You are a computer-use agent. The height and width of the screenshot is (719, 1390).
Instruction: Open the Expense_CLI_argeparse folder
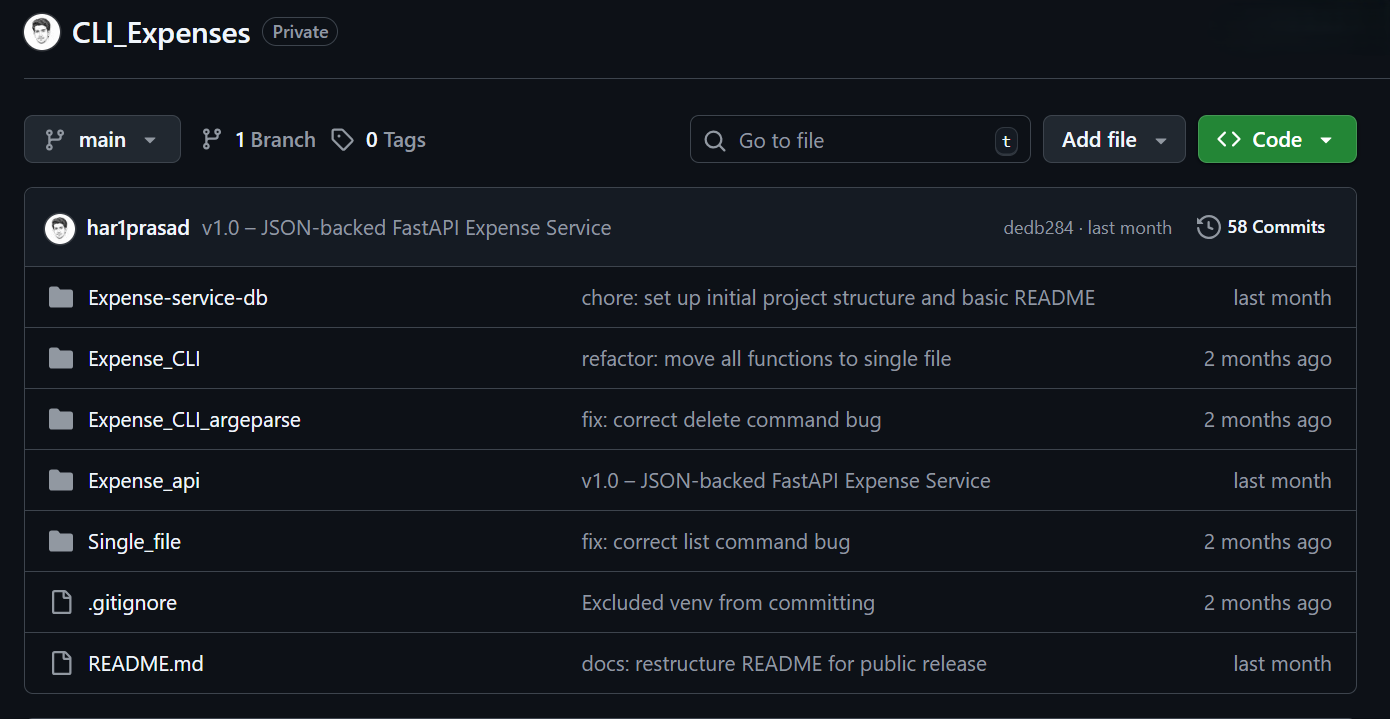point(194,419)
